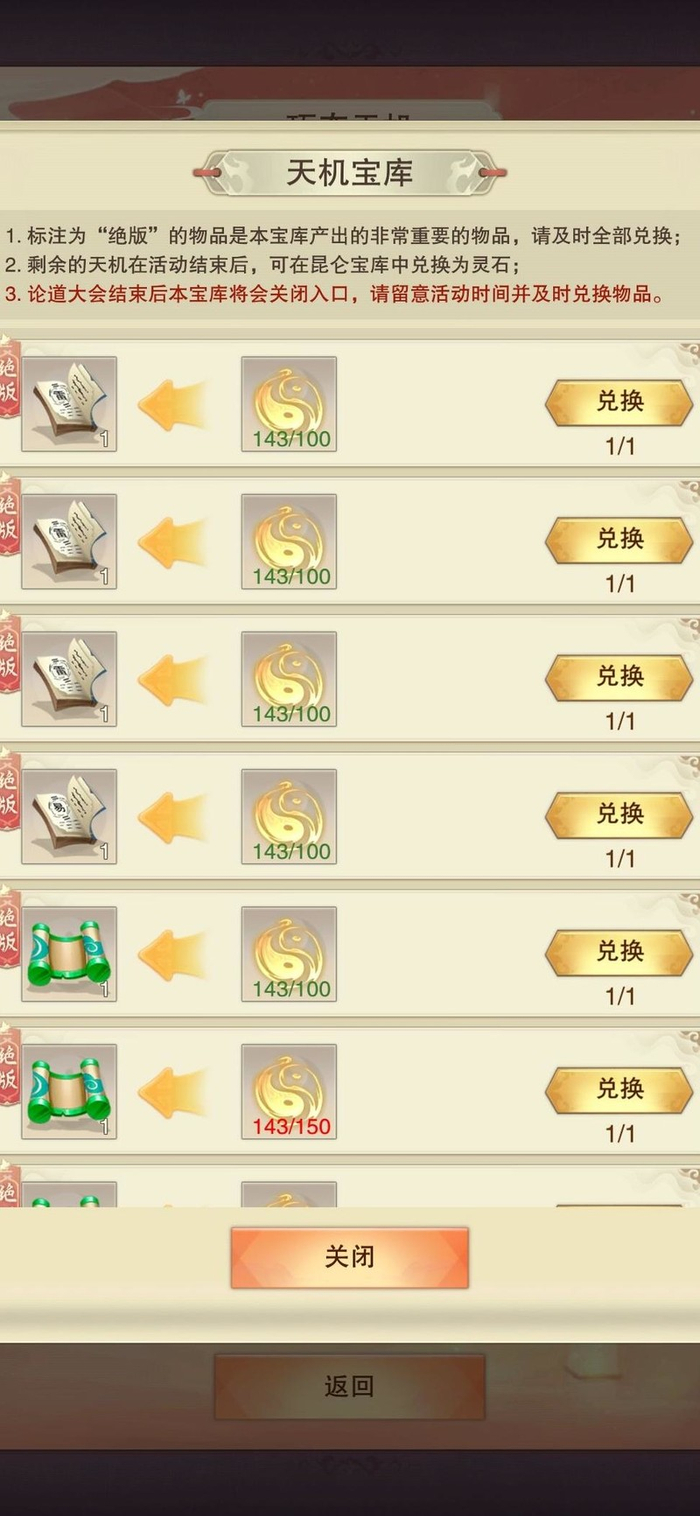The width and height of the screenshot is (700, 1516).
Task: Exchange the second row's book with 兑换
Action: (x=619, y=540)
